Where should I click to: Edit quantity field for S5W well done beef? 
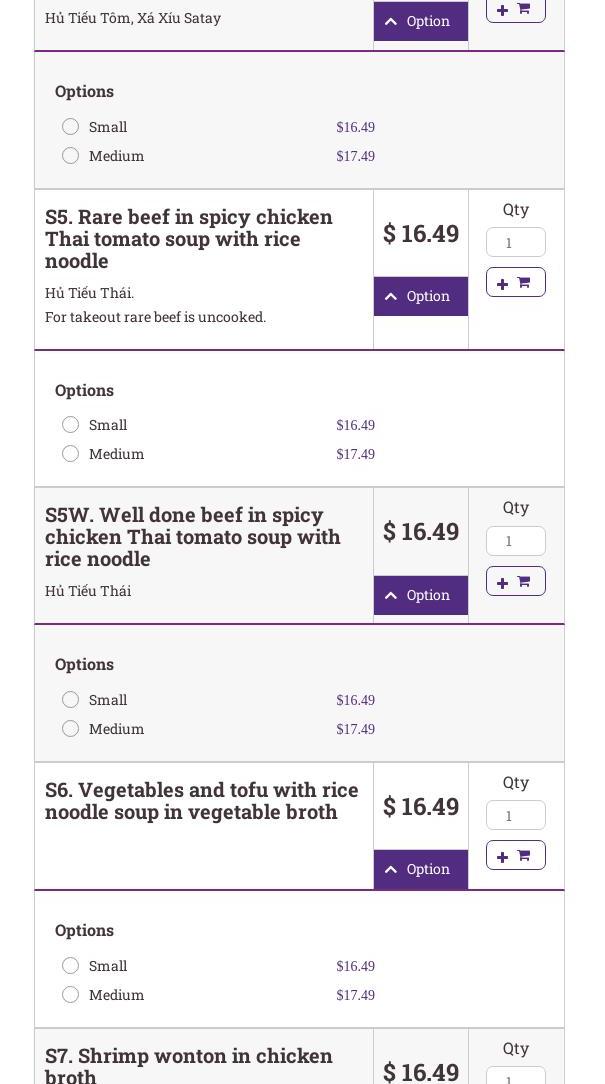click(x=515, y=541)
